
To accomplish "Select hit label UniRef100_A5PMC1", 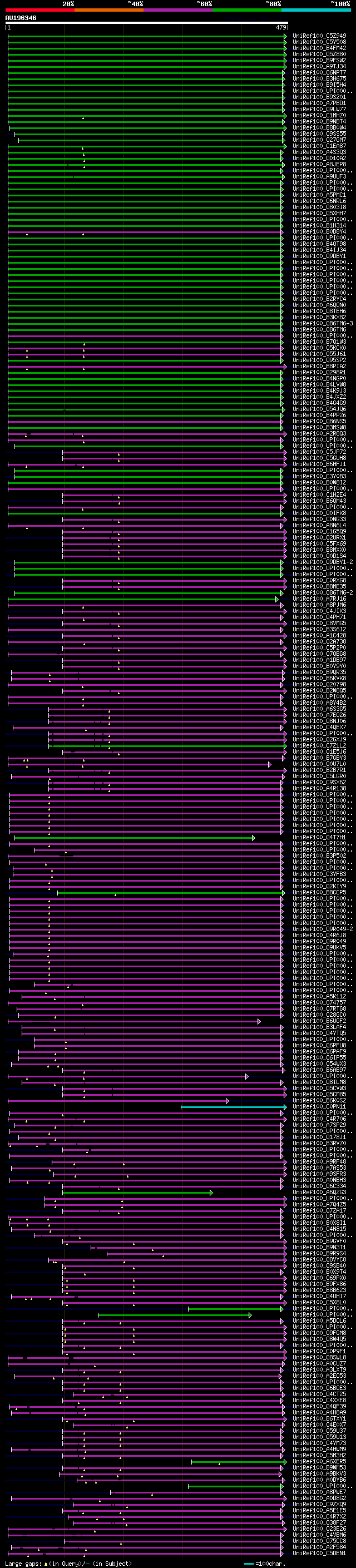I will [319, 195].
